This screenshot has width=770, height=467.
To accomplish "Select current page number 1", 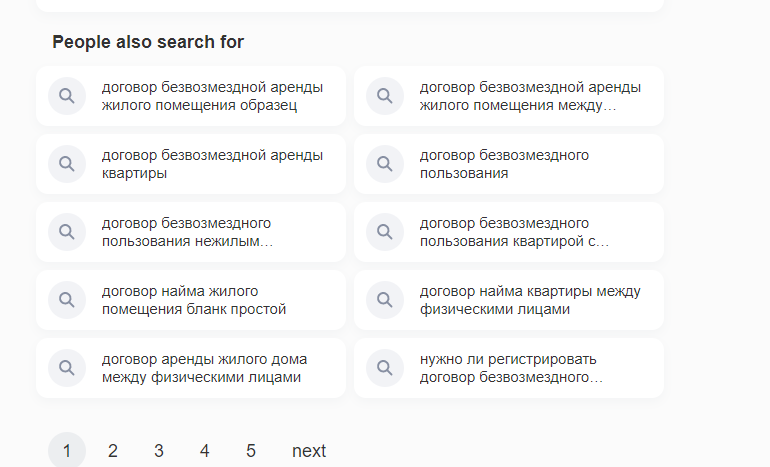I will point(67,451).
